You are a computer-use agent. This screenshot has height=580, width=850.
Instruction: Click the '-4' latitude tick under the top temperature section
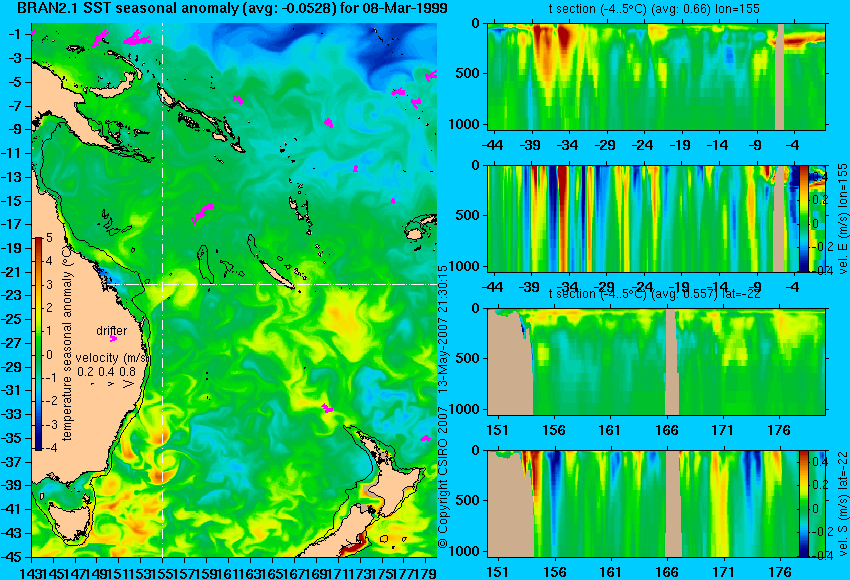(x=793, y=145)
